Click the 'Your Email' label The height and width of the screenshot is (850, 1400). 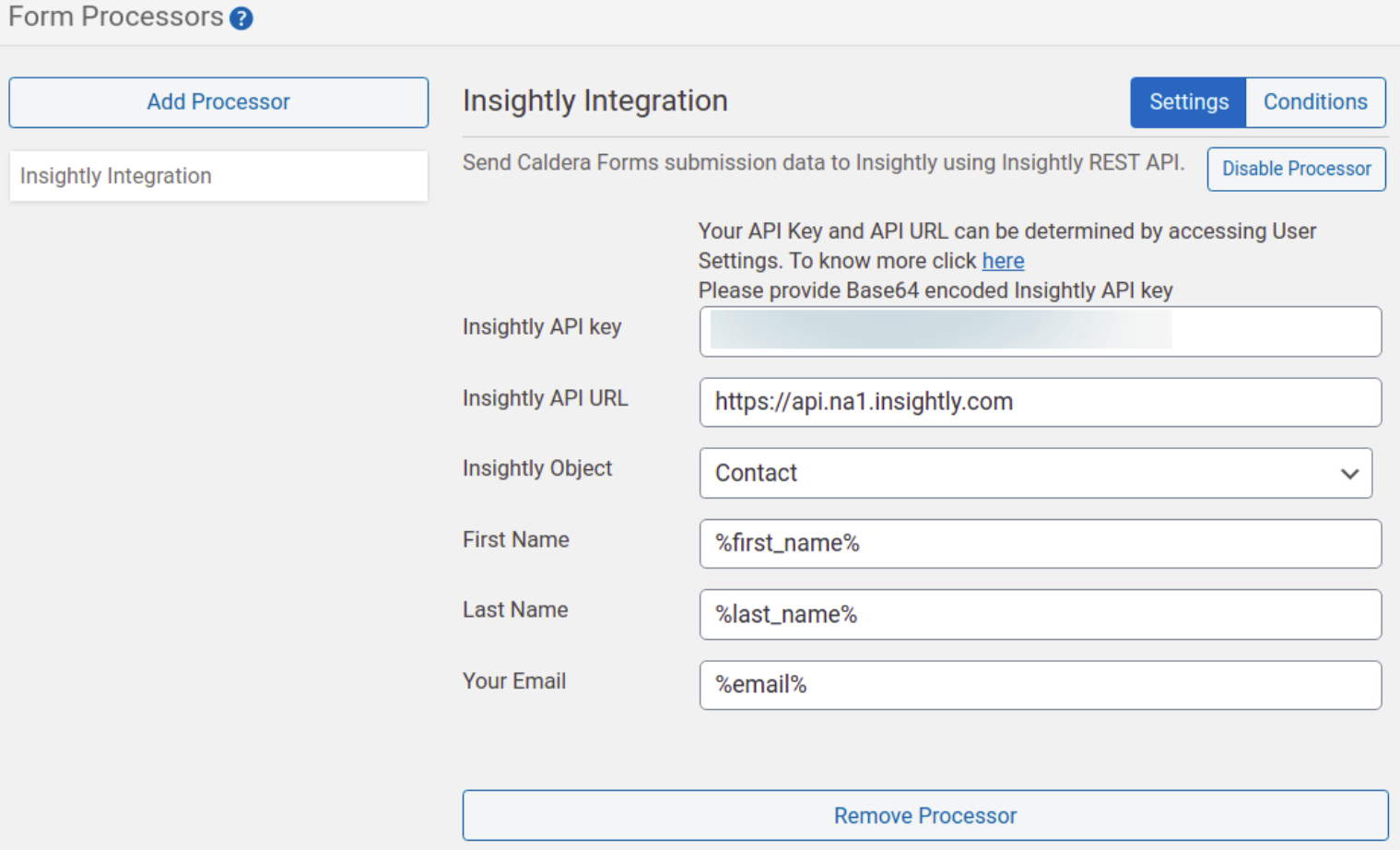(x=514, y=680)
